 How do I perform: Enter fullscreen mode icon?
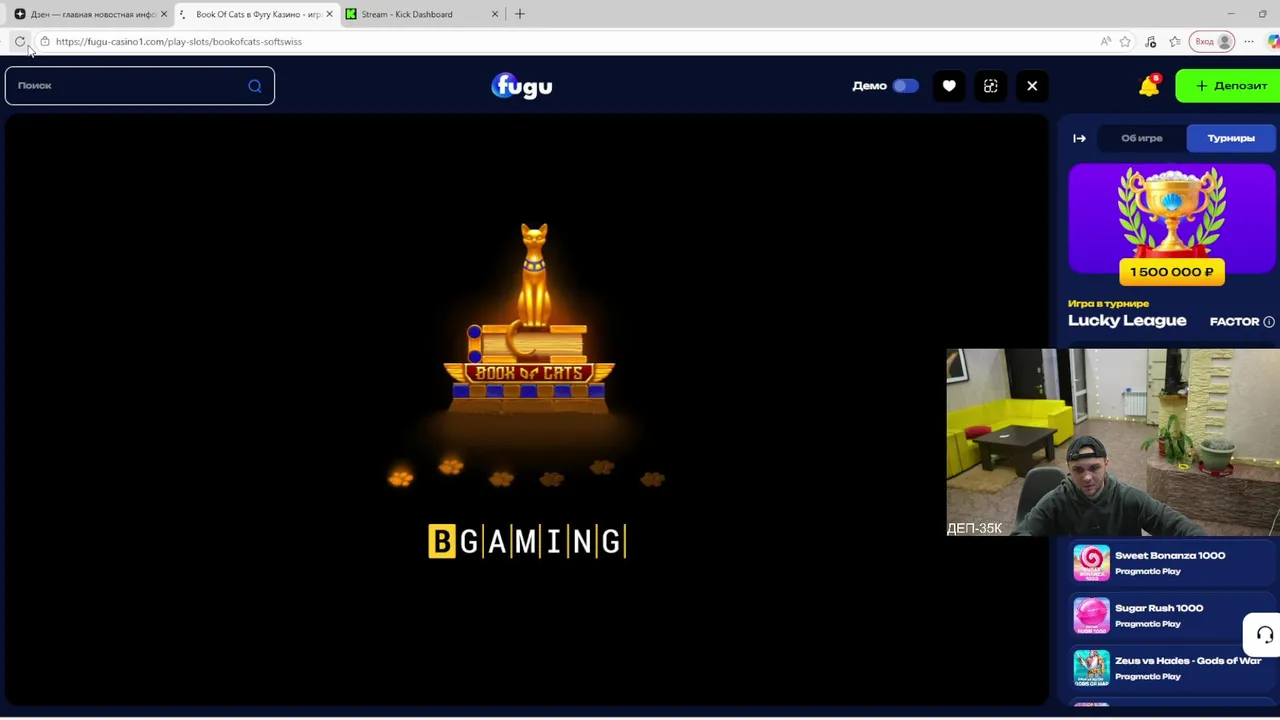click(990, 86)
